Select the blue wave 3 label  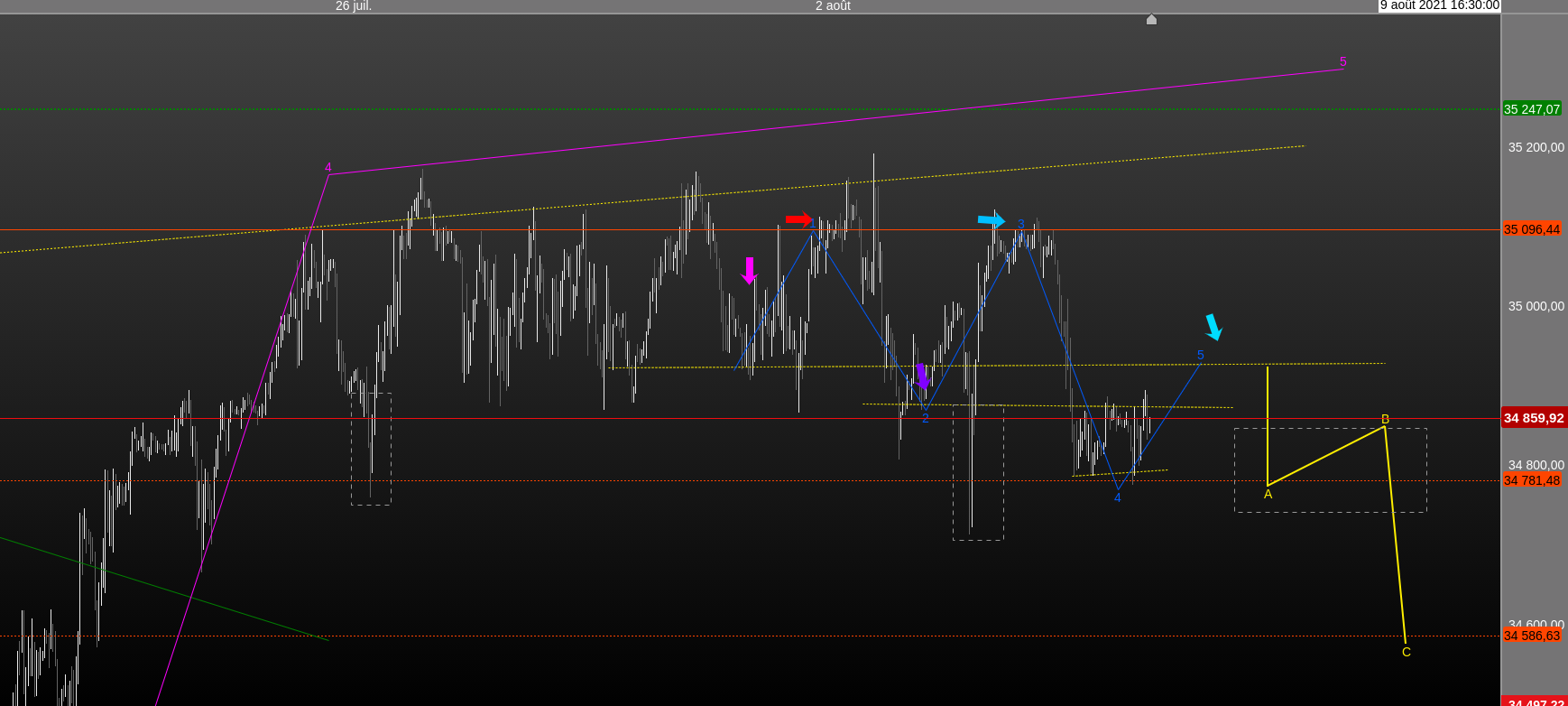[1021, 224]
